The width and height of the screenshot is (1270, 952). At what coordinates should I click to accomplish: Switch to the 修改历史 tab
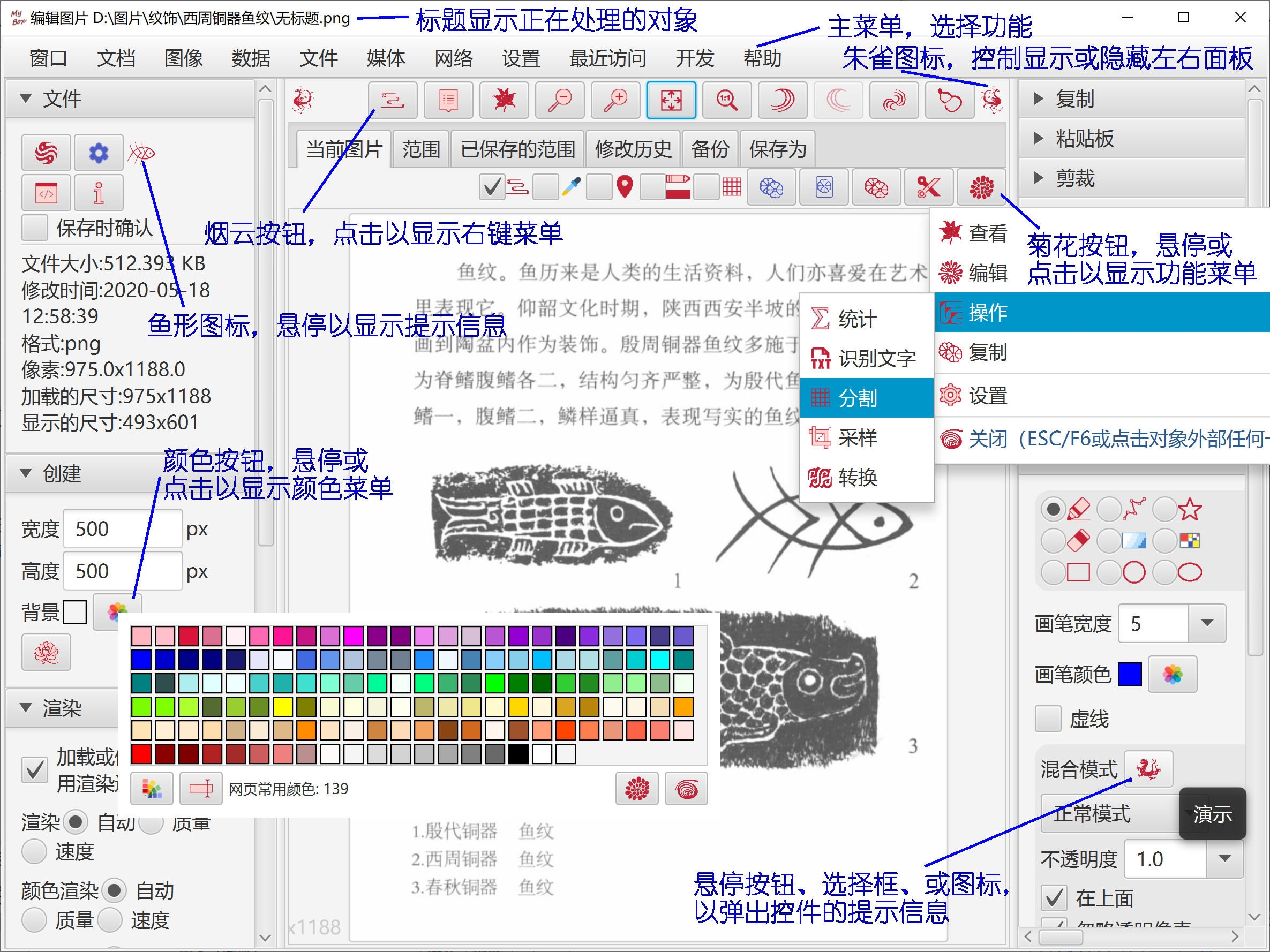[633, 149]
